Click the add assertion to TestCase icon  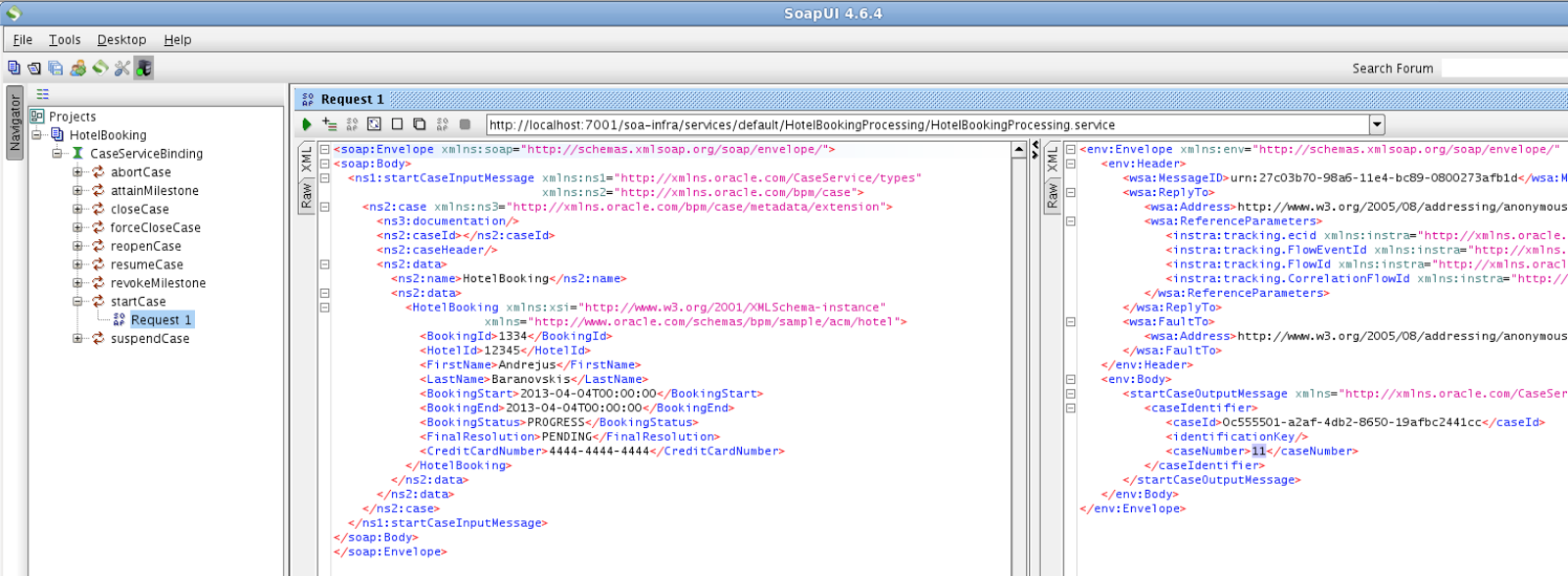[x=329, y=124]
